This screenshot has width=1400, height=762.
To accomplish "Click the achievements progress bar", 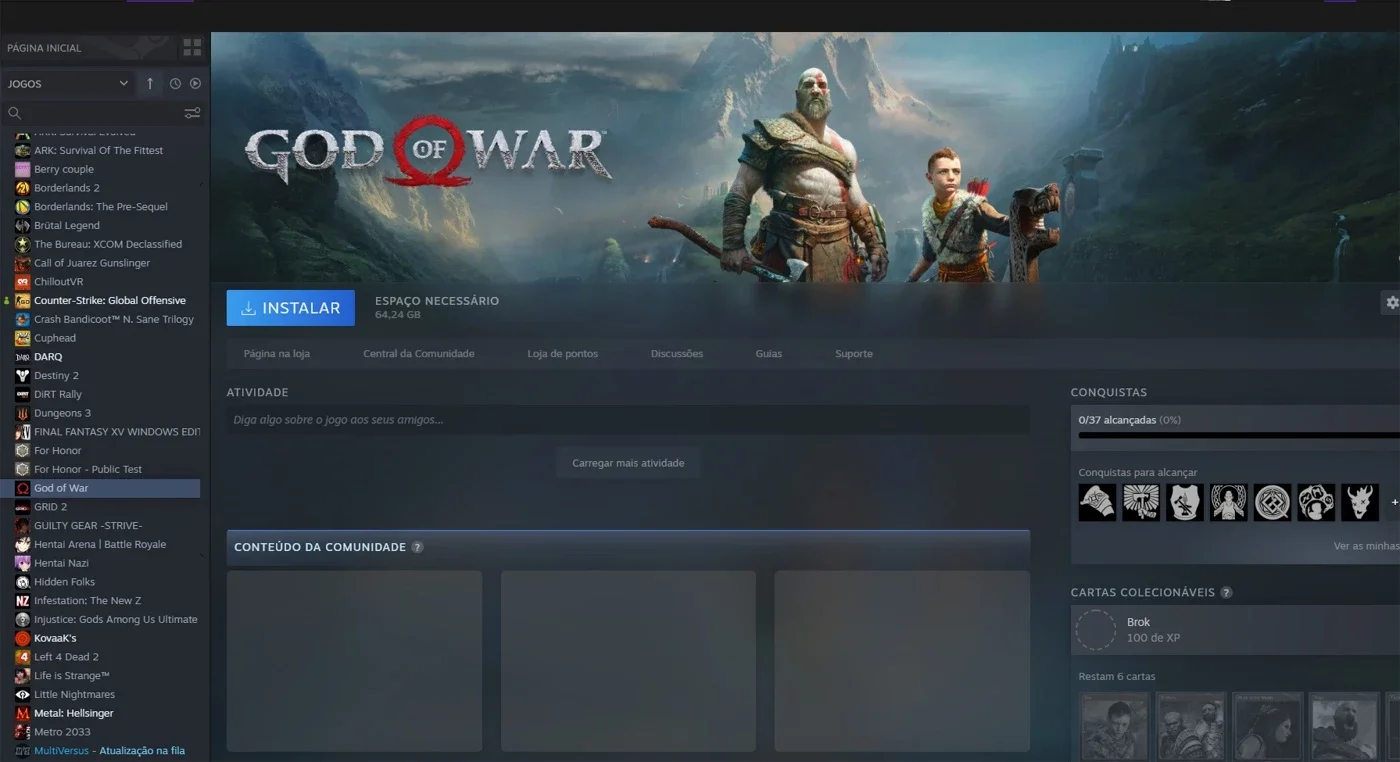I will pyautogui.click(x=1239, y=435).
